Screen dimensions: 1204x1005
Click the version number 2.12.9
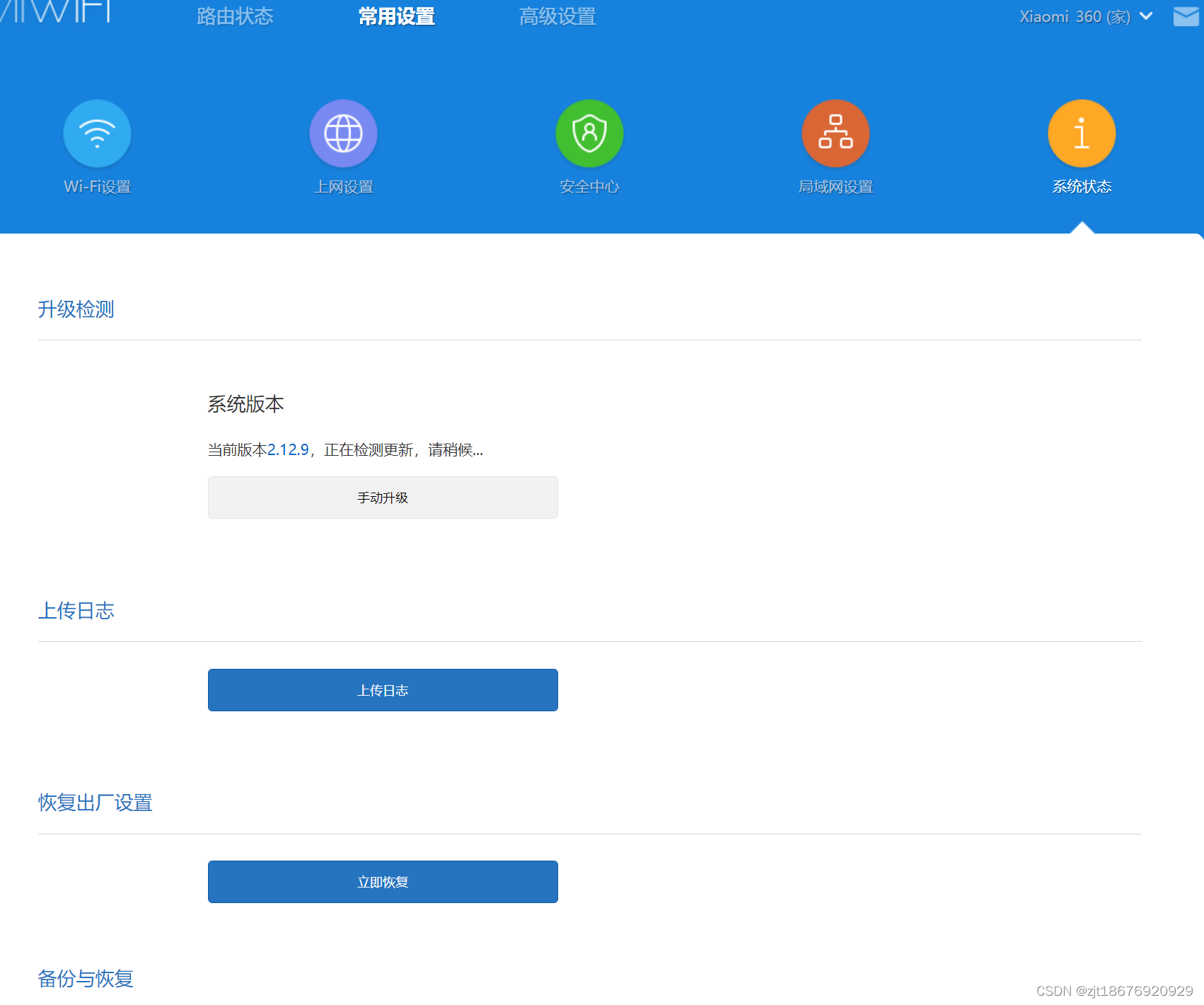click(x=288, y=450)
